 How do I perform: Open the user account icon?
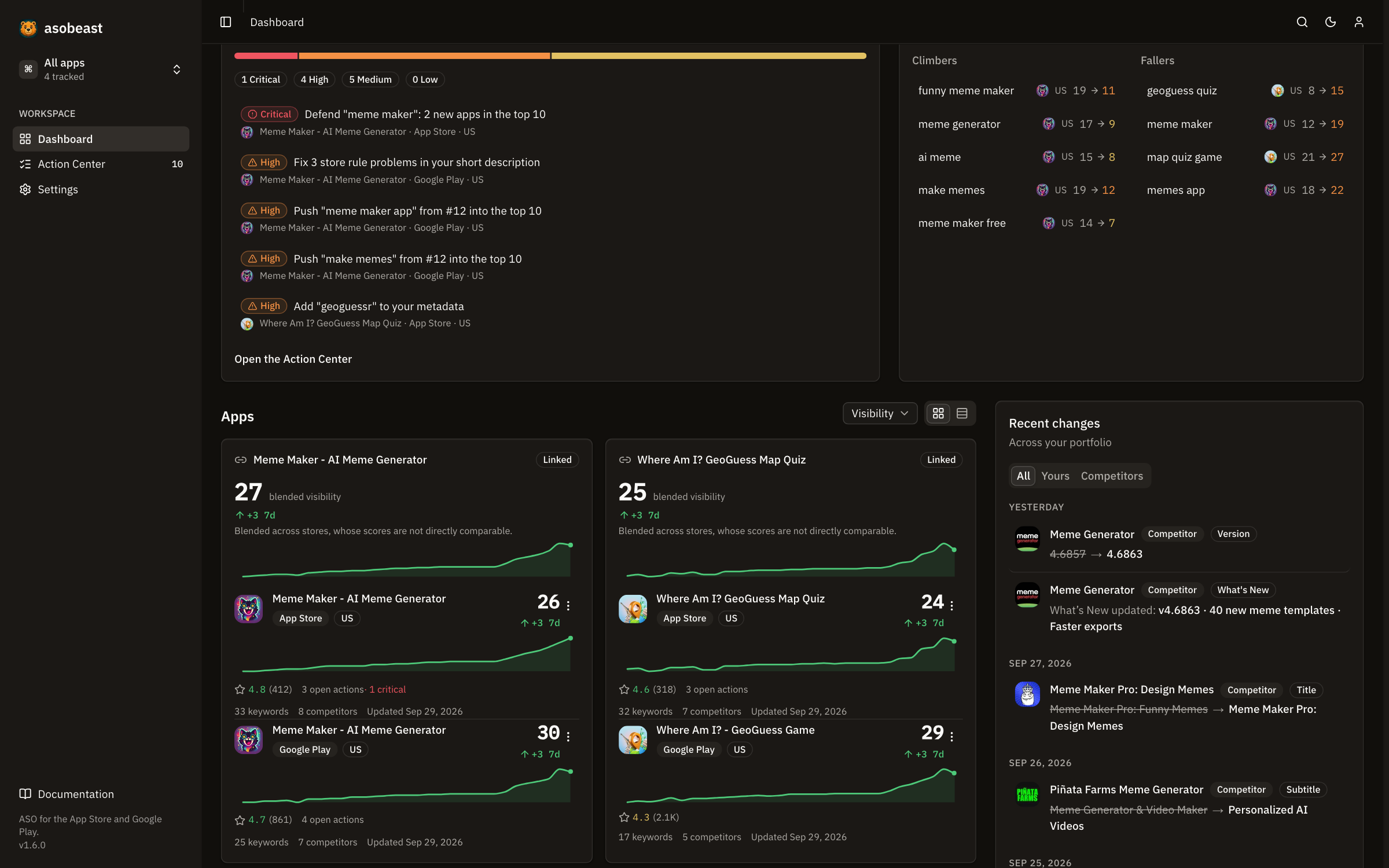(1359, 22)
